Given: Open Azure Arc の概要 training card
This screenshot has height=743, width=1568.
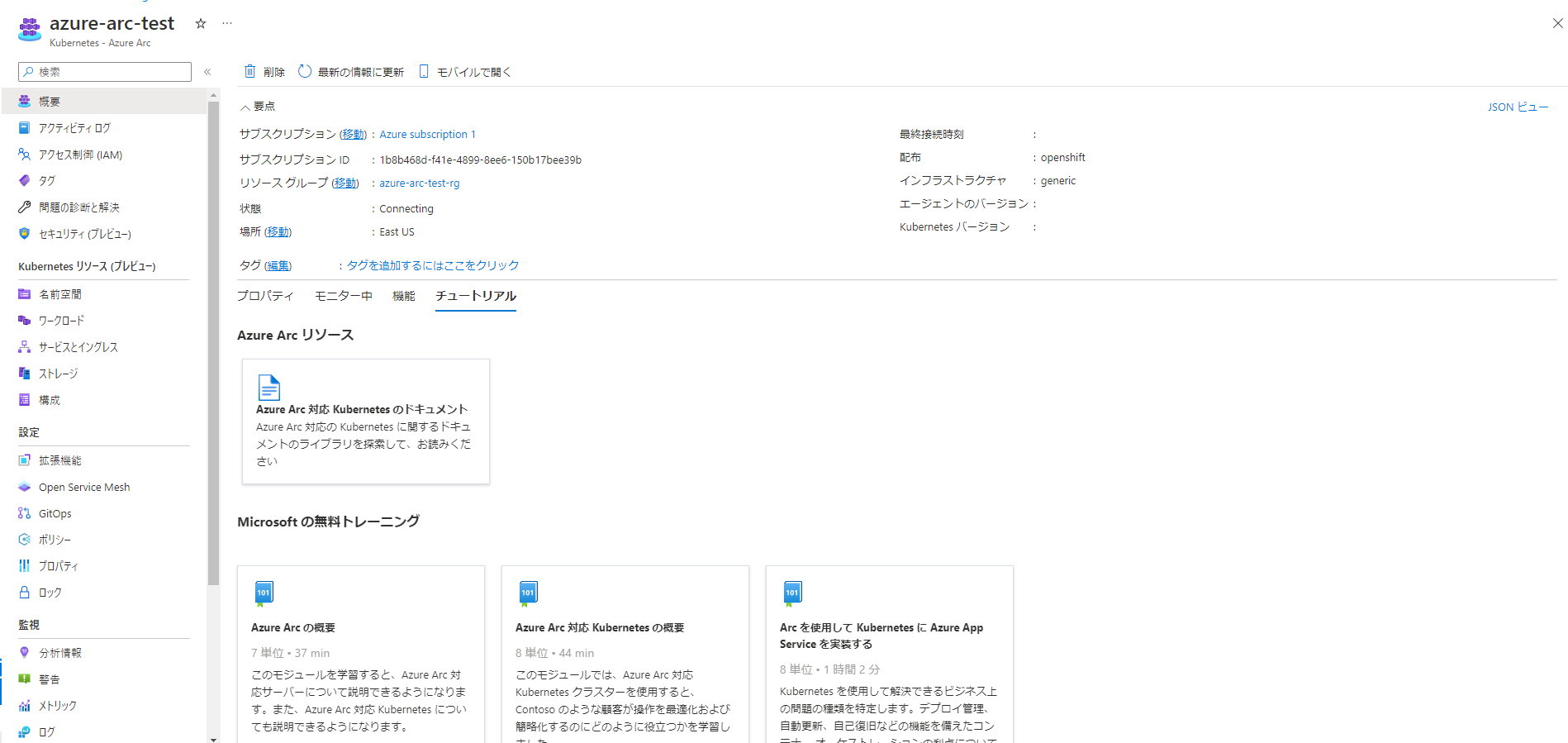Looking at the screenshot, I should [x=361, y=654].
